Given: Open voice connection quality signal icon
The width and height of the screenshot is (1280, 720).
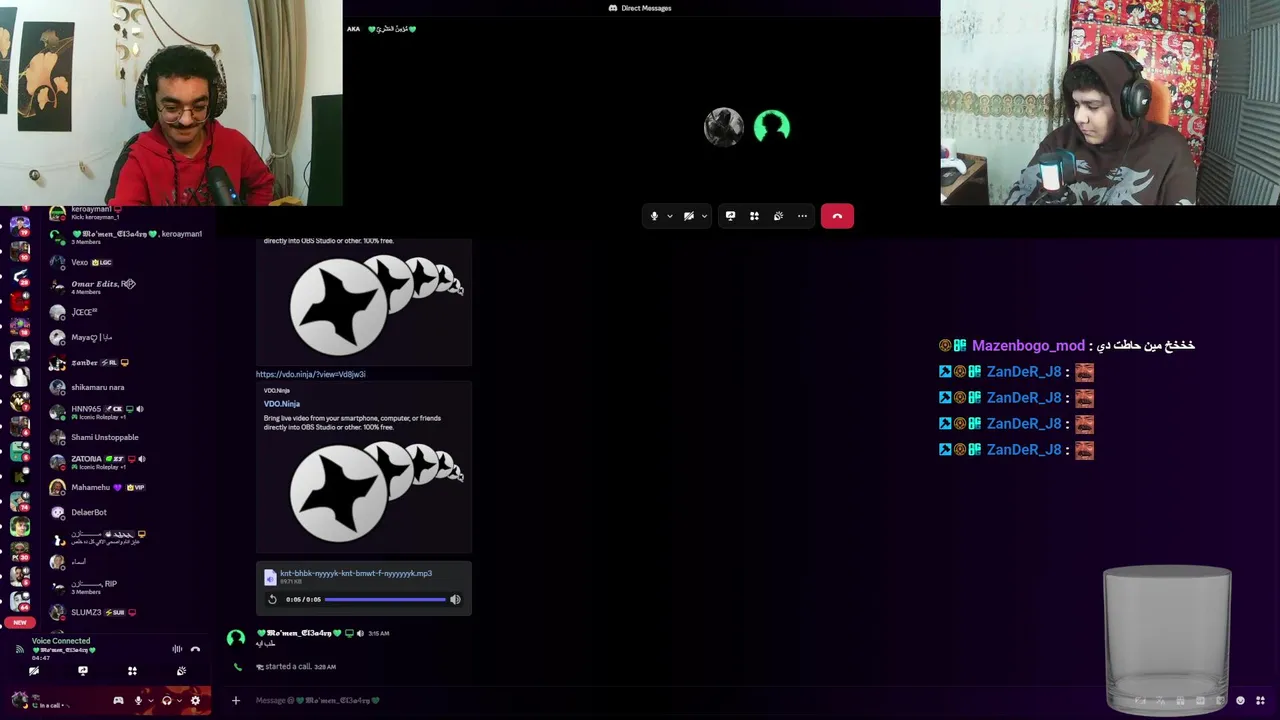Looking at the screenshot, I should click(20, 650).
